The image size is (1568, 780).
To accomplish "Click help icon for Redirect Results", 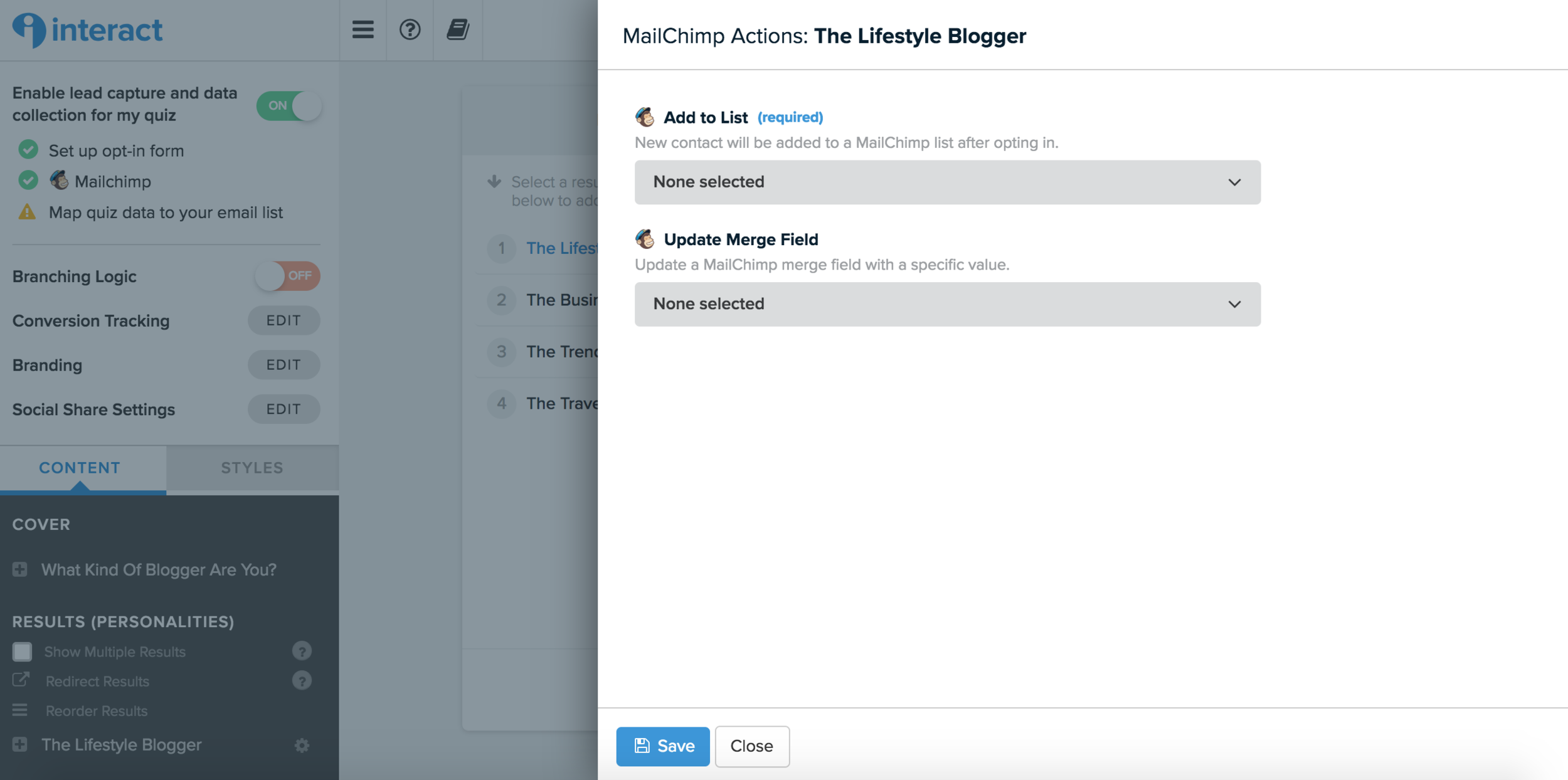I will pyautogui.click(x=302, y=680).
